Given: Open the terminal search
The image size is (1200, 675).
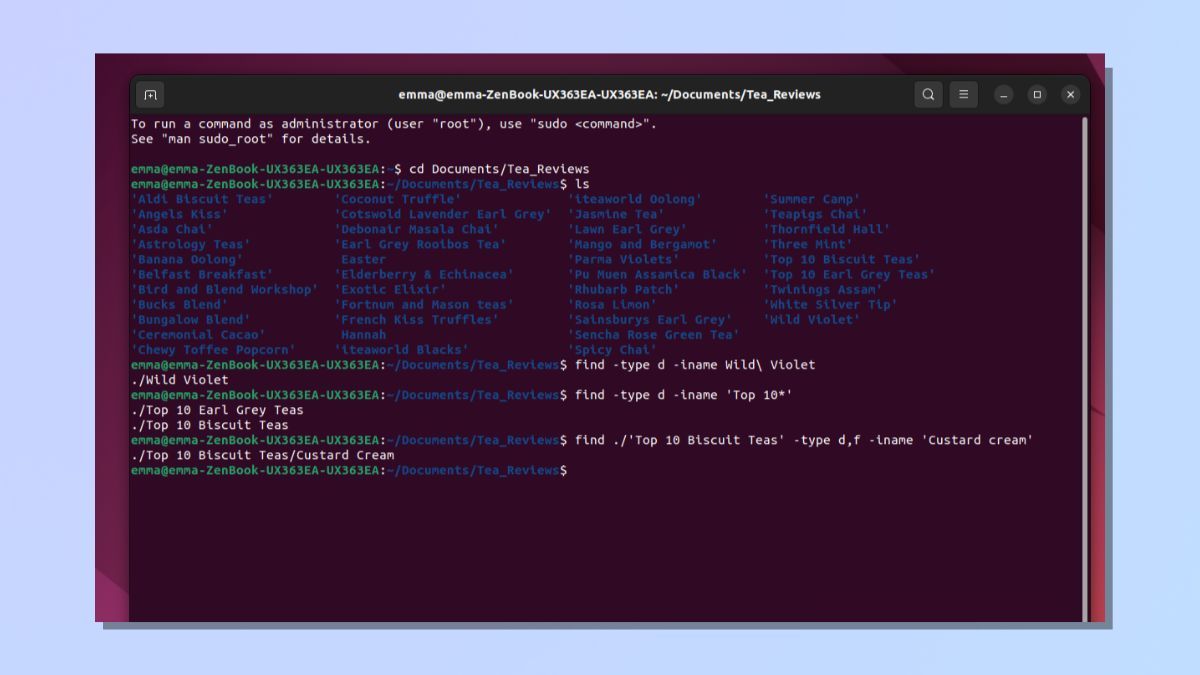Looking at the screenshot, I should tap(928, 94).
